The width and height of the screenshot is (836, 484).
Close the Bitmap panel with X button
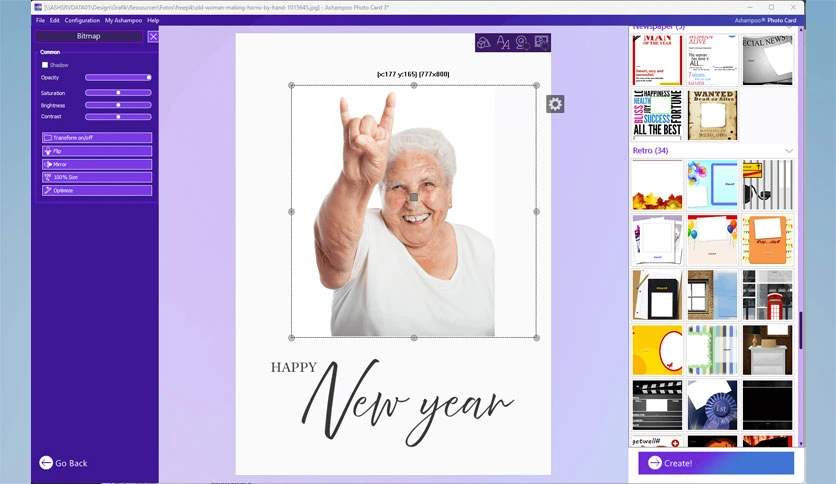click(153, 36)
